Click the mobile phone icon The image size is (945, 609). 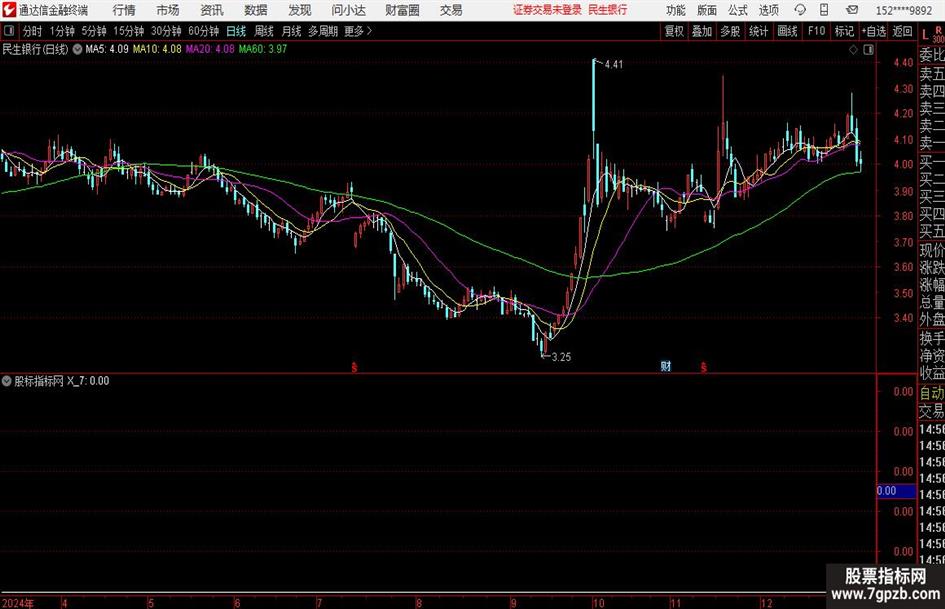824,10
